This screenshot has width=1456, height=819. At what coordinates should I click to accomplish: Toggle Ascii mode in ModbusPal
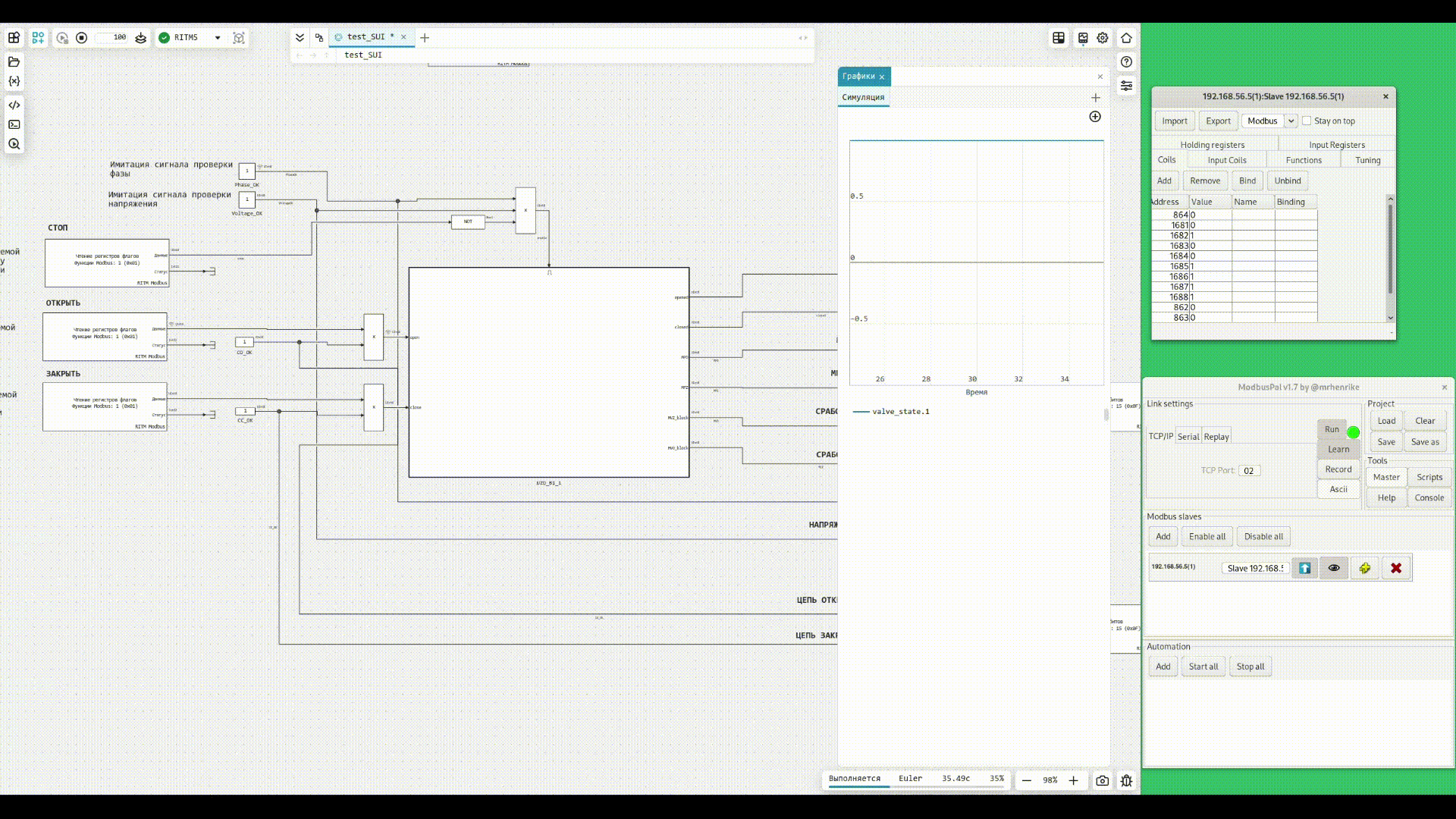[1338, 489]
